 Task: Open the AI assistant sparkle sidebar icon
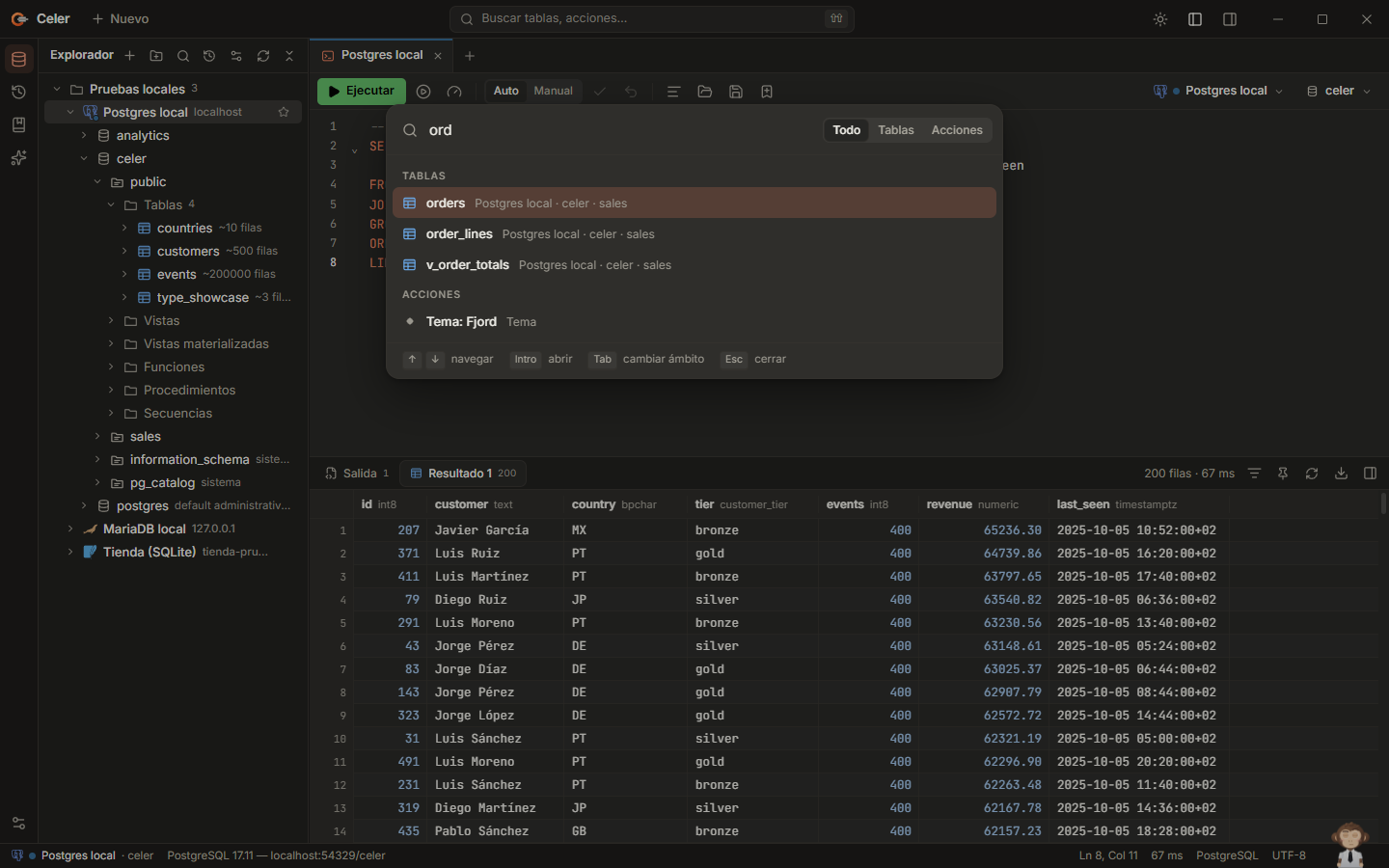pos(18,158)
